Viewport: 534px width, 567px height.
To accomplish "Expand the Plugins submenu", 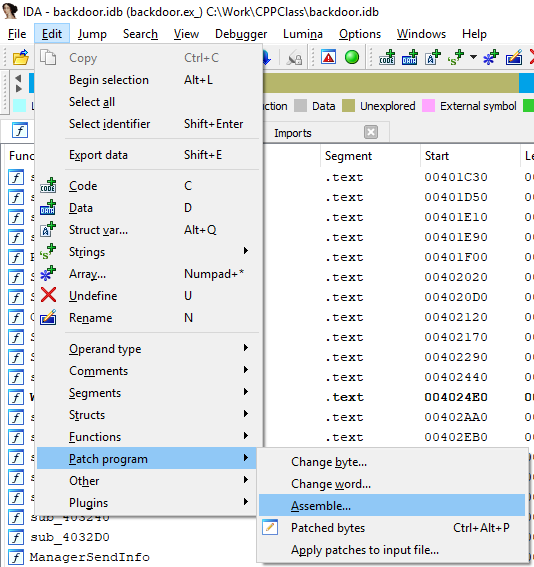I will (146, 503).
